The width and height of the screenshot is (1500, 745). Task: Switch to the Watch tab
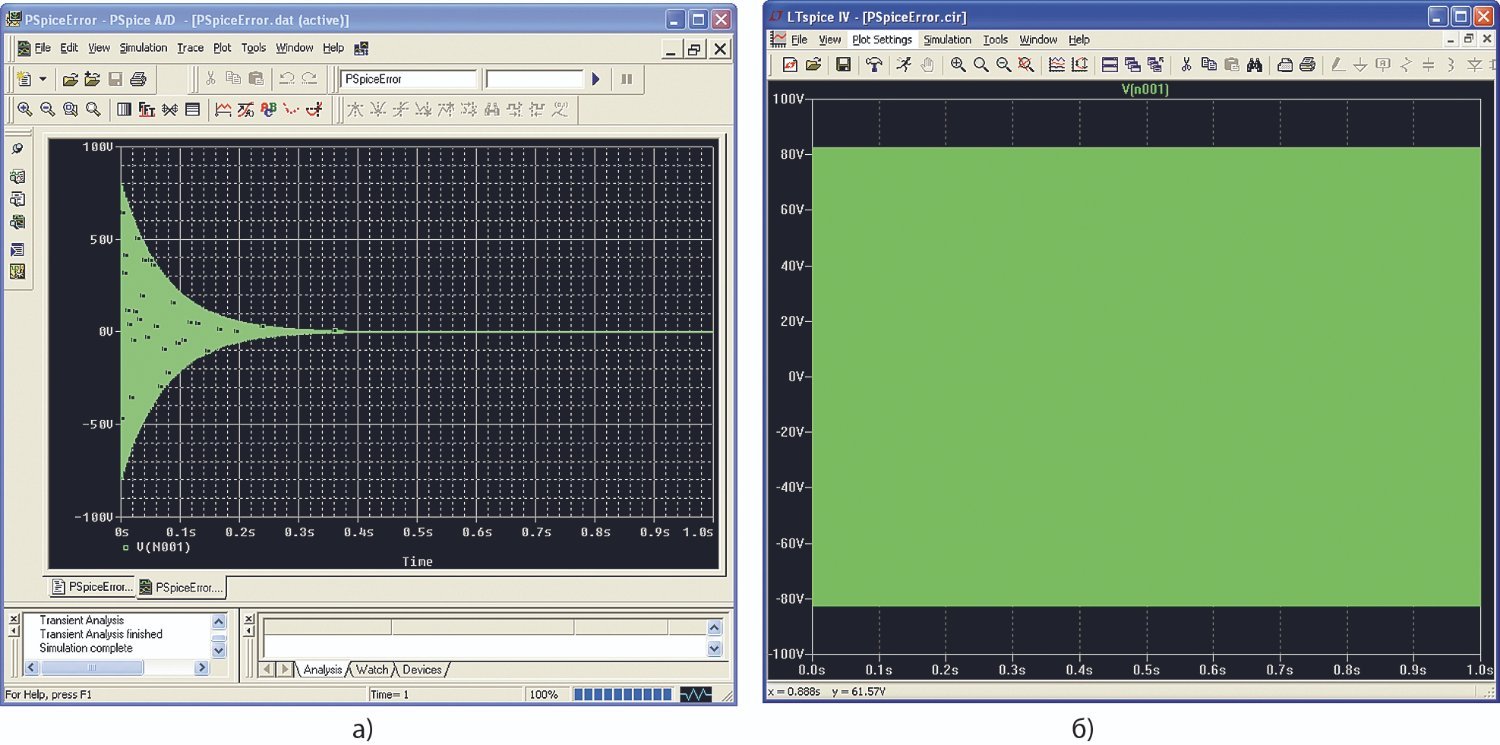coord(371,669)
